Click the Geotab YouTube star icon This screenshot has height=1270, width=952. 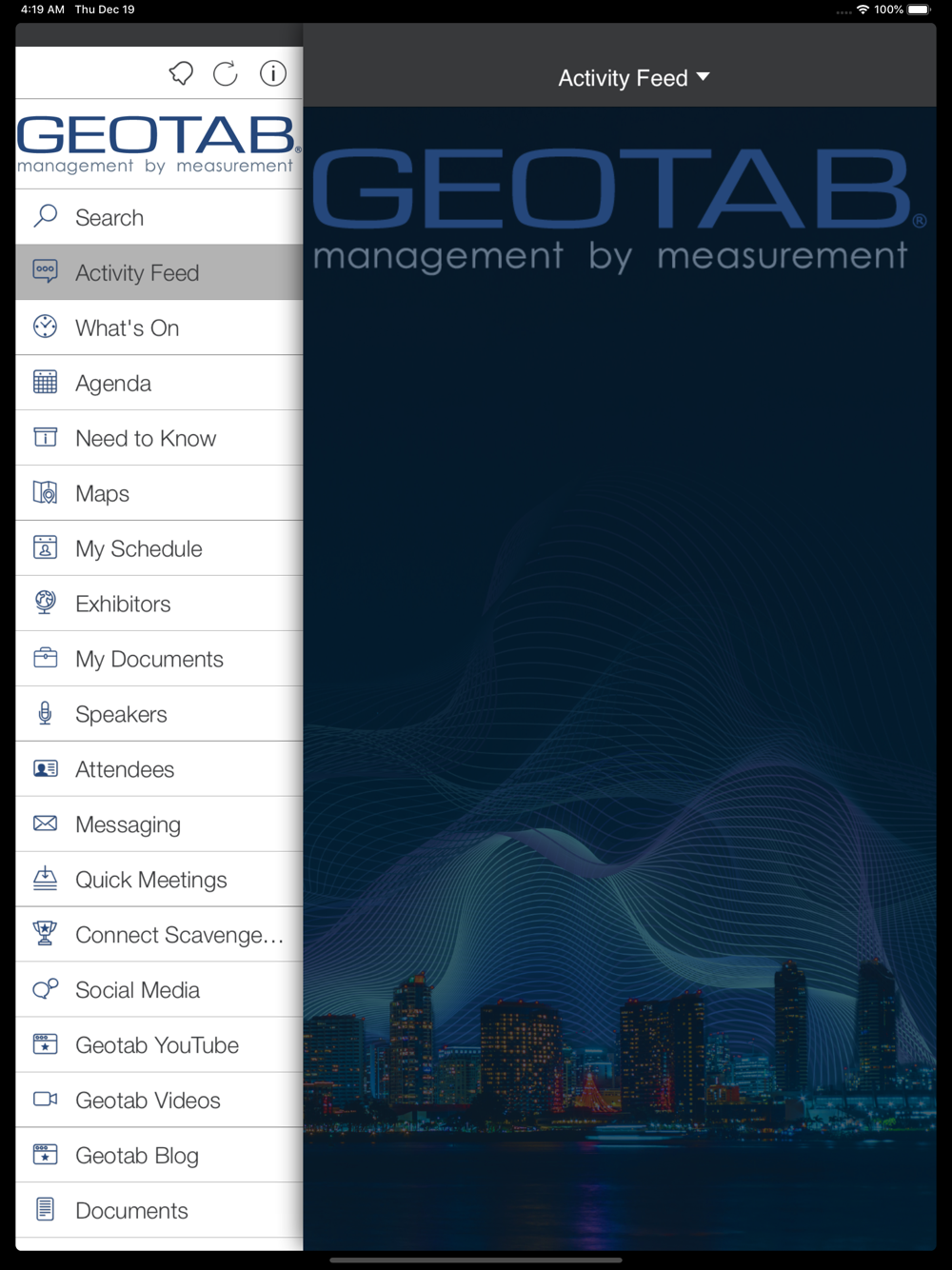45,1044
